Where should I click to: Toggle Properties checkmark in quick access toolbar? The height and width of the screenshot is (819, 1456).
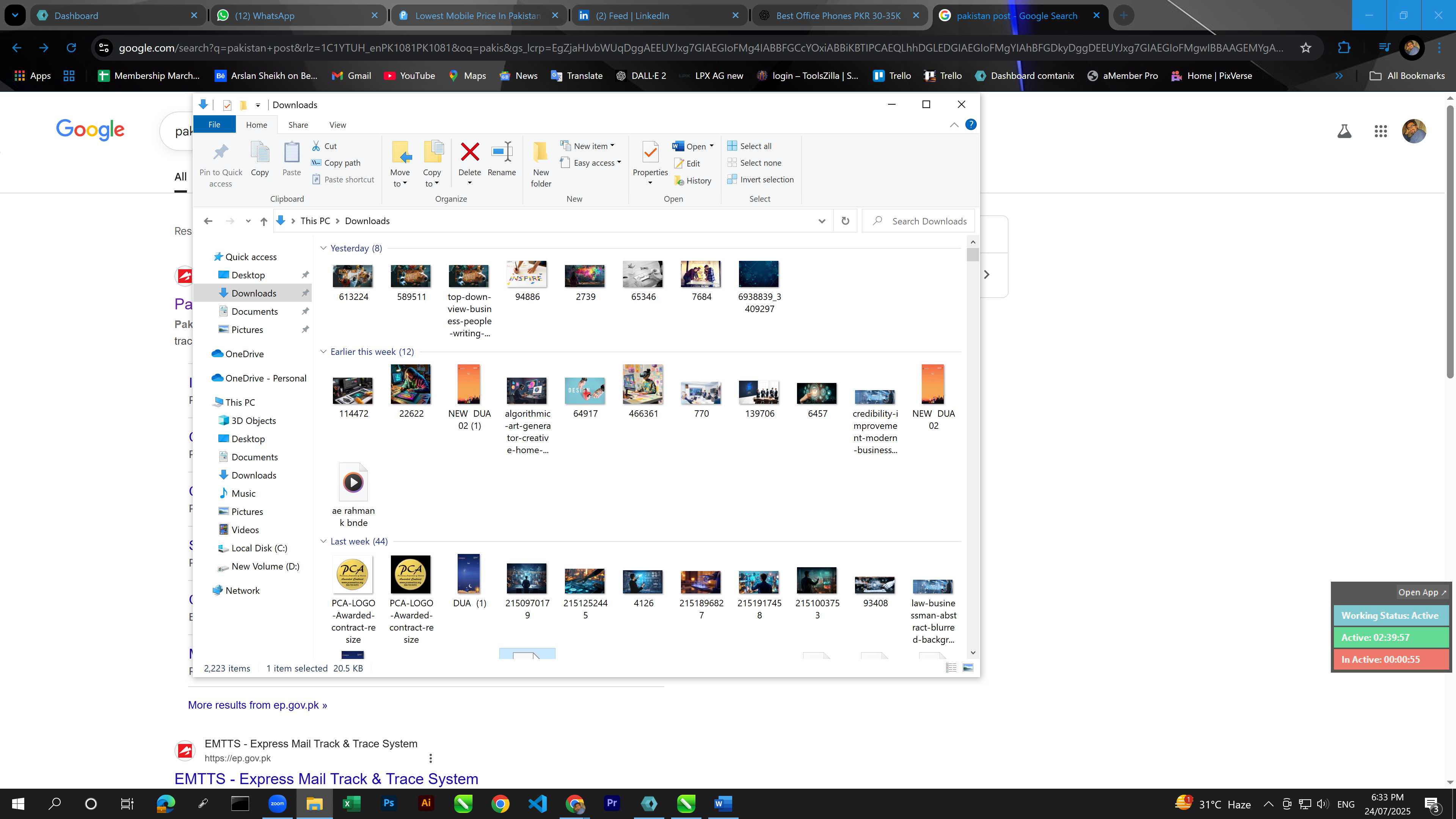[x=227, y=105]
